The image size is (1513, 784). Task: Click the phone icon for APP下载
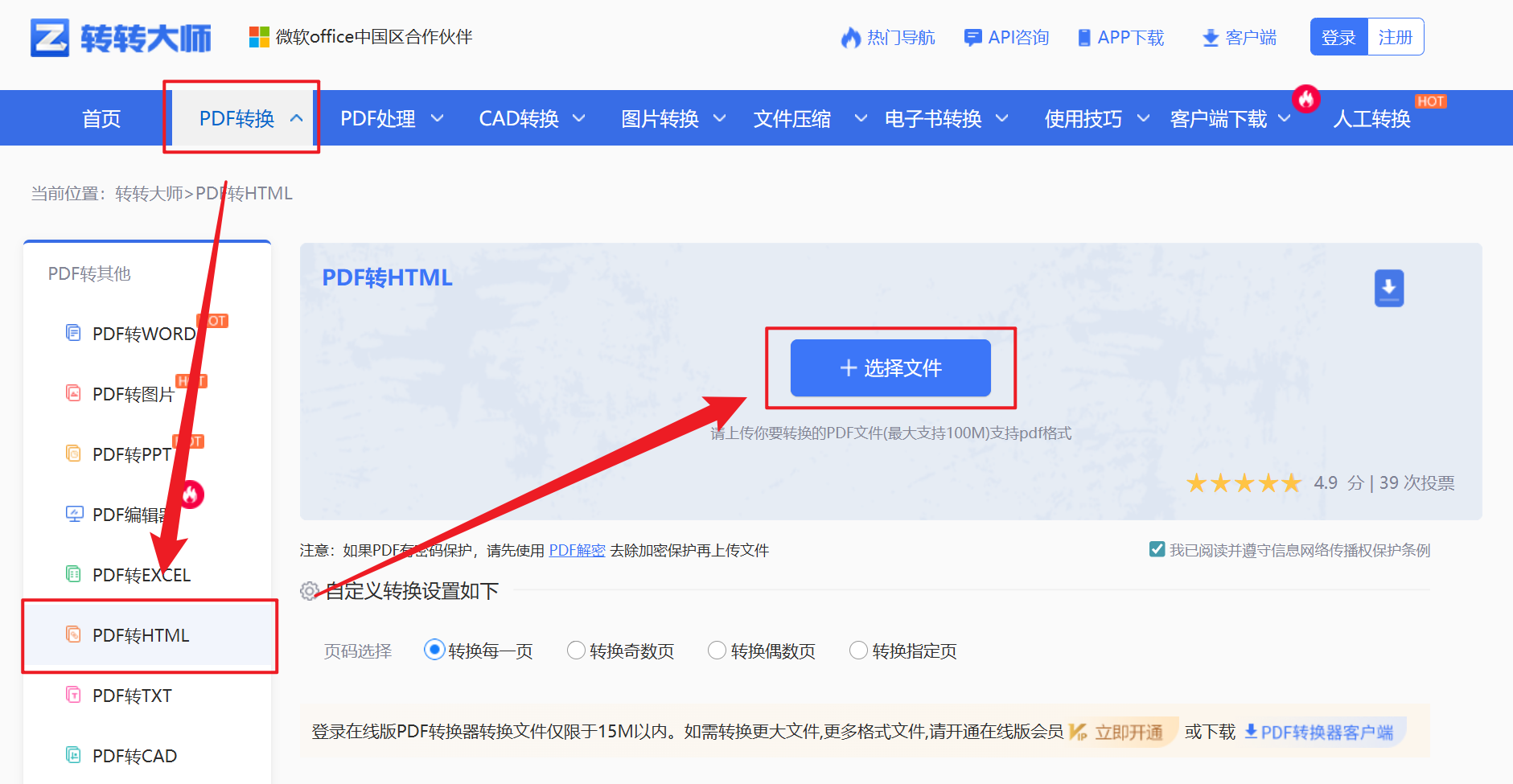point(1084,36)
